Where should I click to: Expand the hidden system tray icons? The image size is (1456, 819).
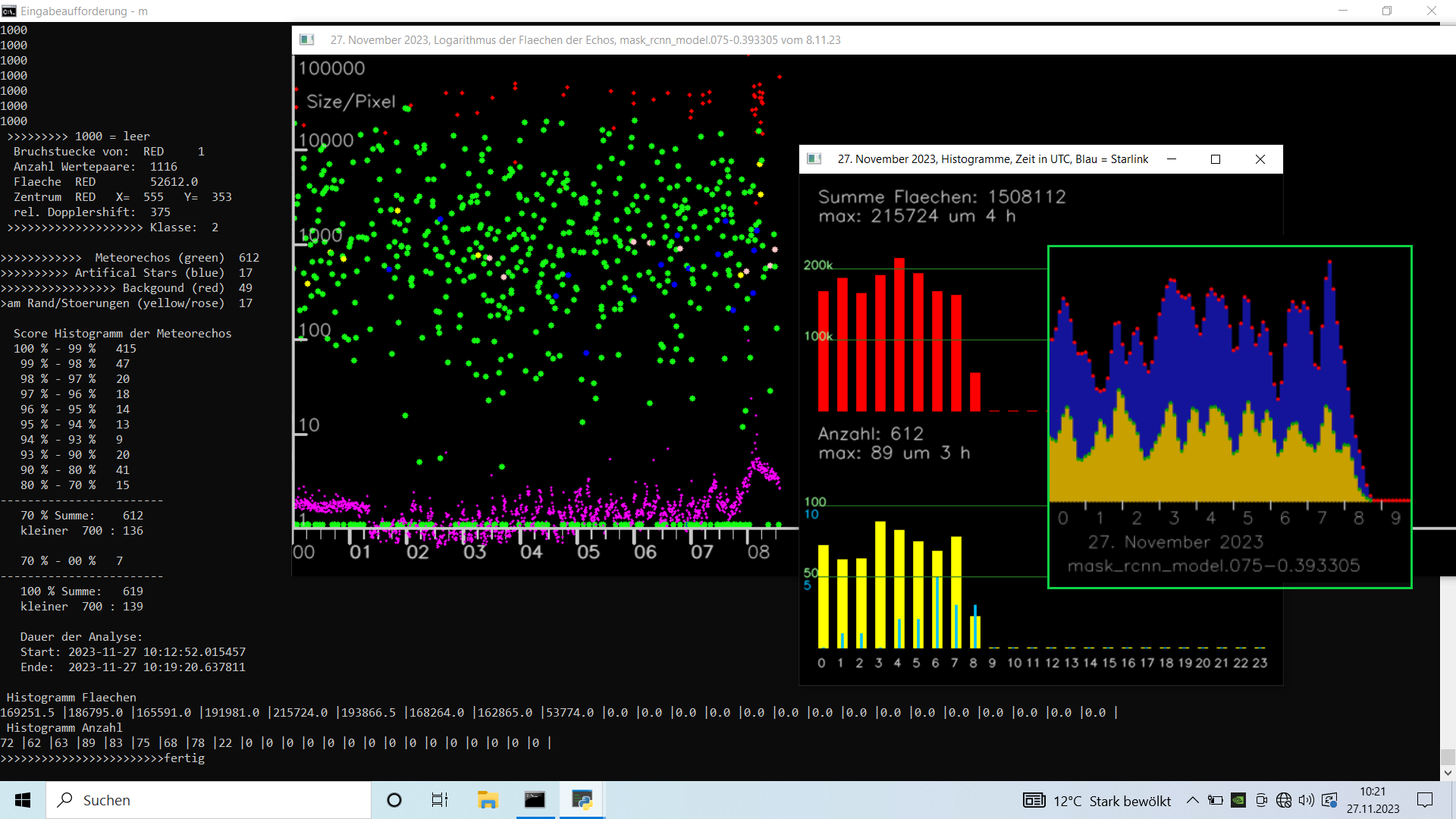(x=1193, y=800)
